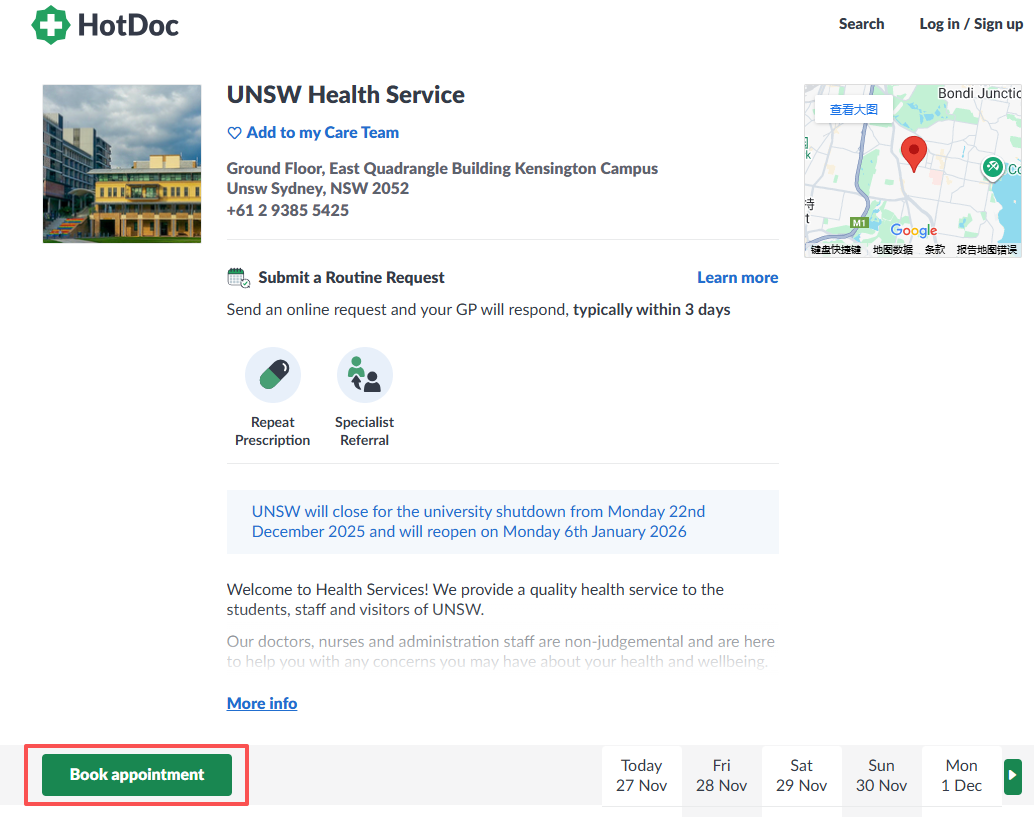Click the green next-dates arrow
This screenshot has height=817, width=1034.
1013,775
